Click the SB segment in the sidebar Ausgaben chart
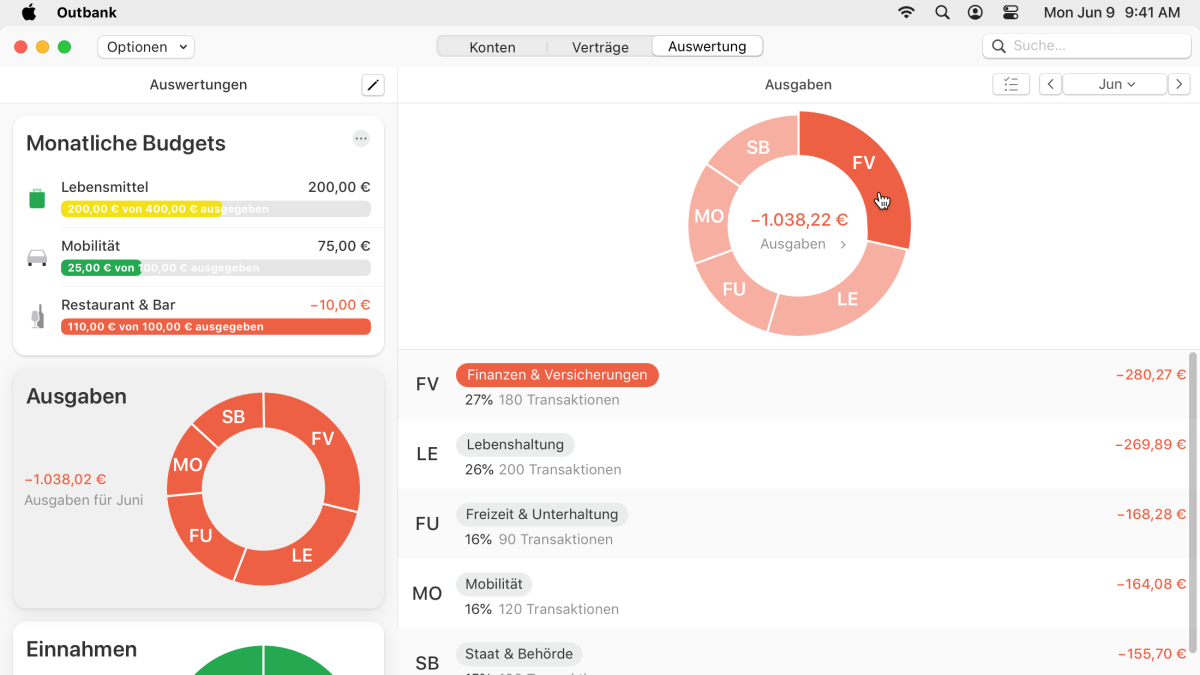Image resolution: width=1200 pixels, height=675 pixels. [x=233, y=417]
